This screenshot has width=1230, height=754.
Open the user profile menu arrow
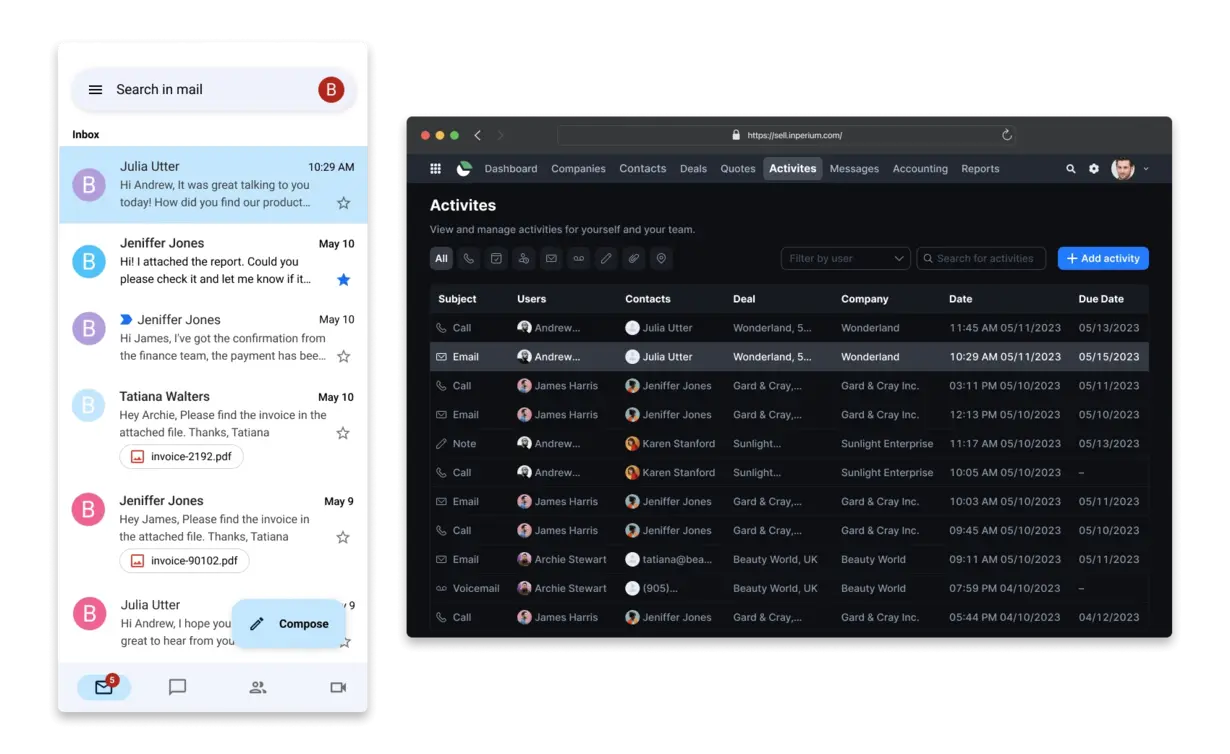1146,169
